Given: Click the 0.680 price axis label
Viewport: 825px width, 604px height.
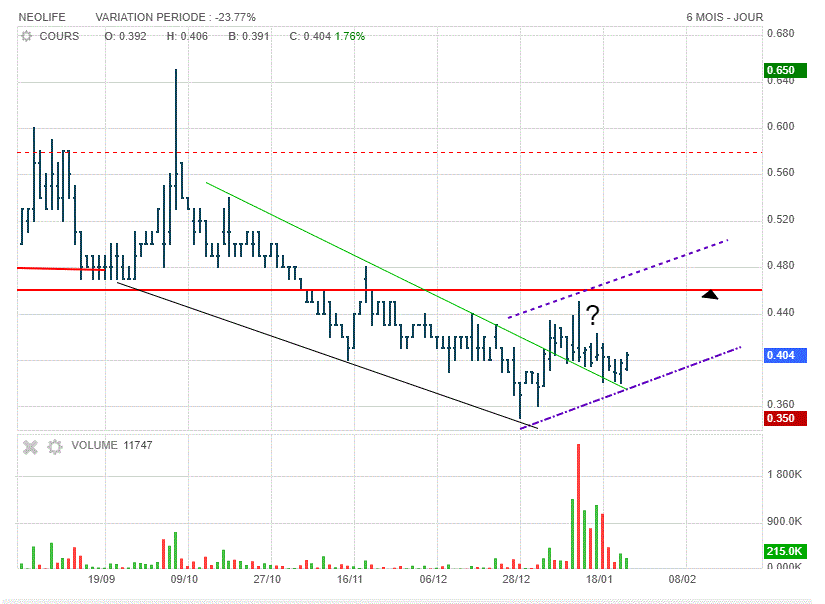Looking at the screenshot, I should (781, 34).
